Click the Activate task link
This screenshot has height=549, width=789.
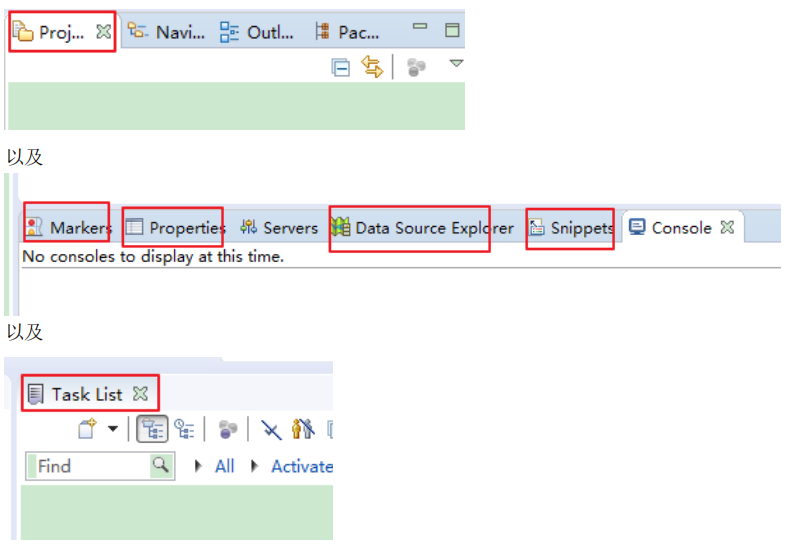point(302,466)
